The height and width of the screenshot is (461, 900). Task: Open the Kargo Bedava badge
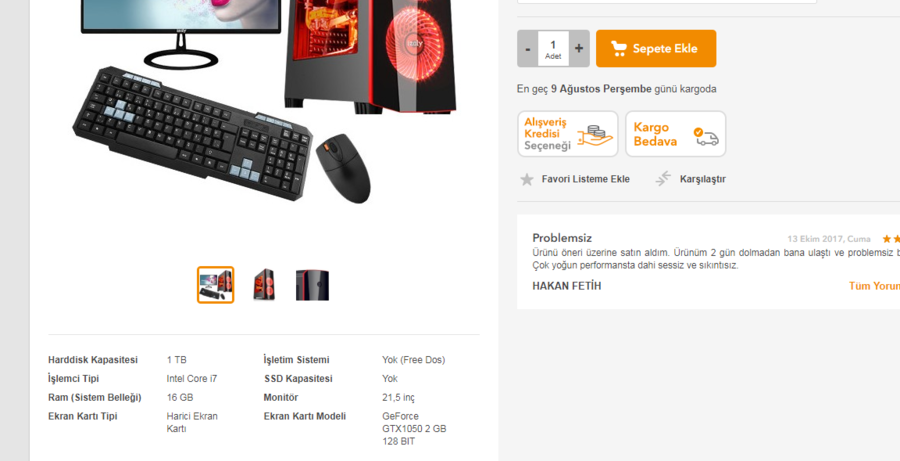676,134
